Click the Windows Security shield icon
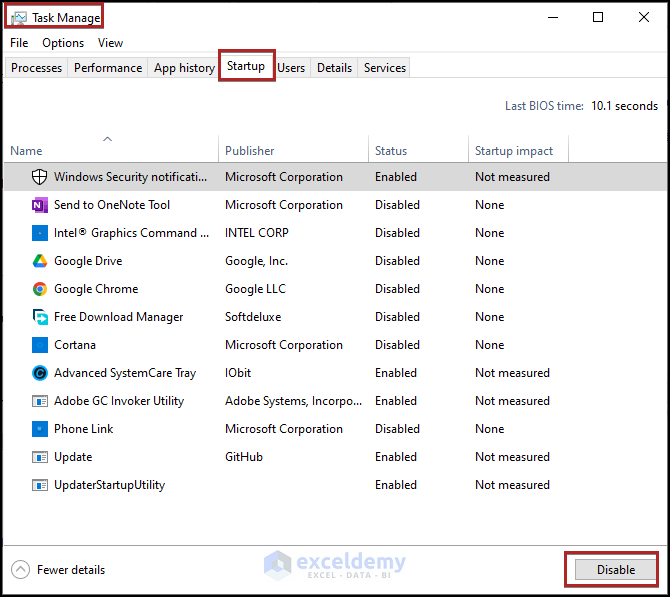 (x=40, y=177)
